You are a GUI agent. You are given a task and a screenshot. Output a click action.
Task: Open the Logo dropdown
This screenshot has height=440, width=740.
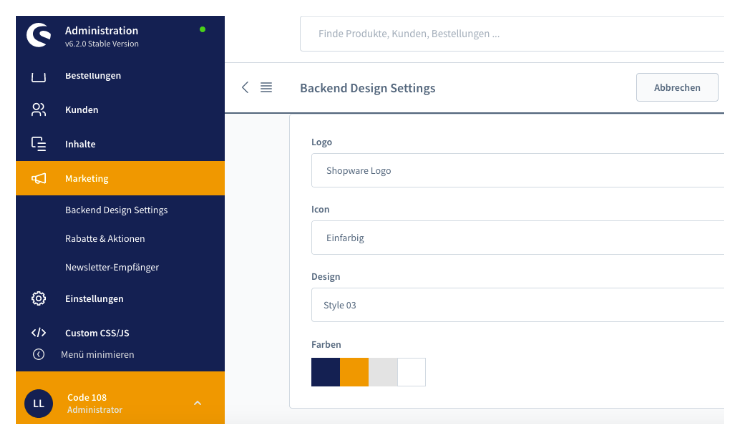click(517, 171)
